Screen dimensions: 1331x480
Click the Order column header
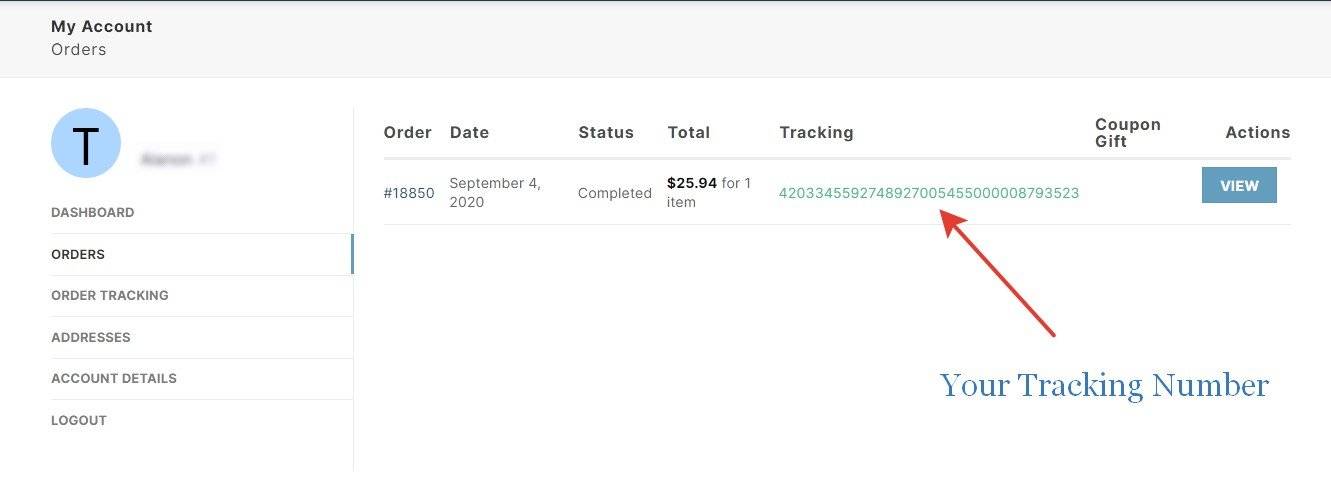coord(408,132)
